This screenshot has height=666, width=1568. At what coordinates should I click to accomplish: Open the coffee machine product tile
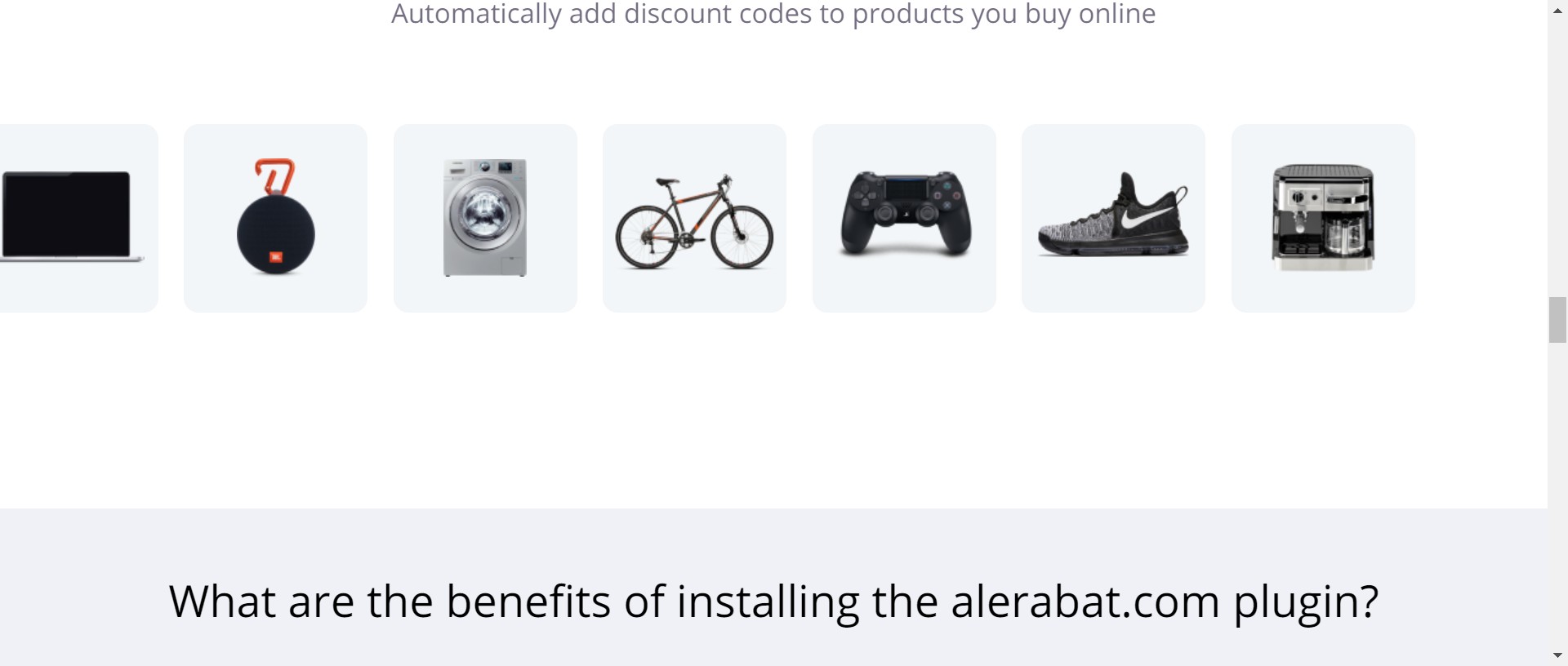pos(1323,218)
